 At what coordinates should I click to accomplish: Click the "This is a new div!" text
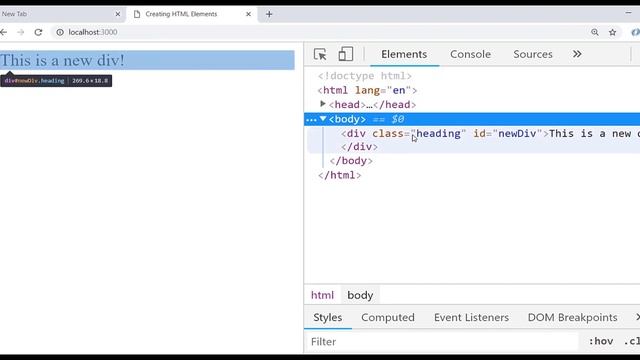[x=62, y=60]
